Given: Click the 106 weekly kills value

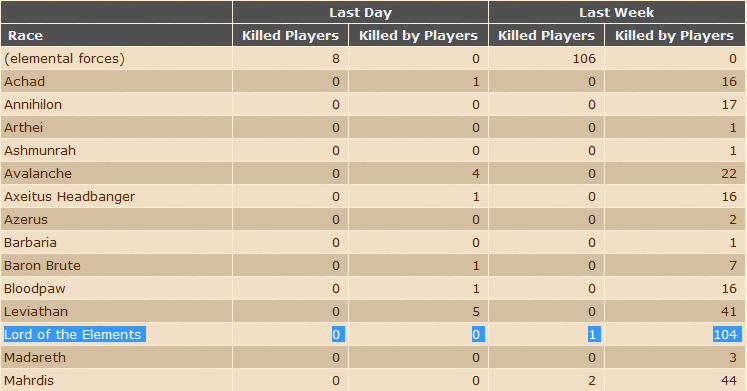Looking at the screenshot, I should pyautogui.click(x=584, y=59).
